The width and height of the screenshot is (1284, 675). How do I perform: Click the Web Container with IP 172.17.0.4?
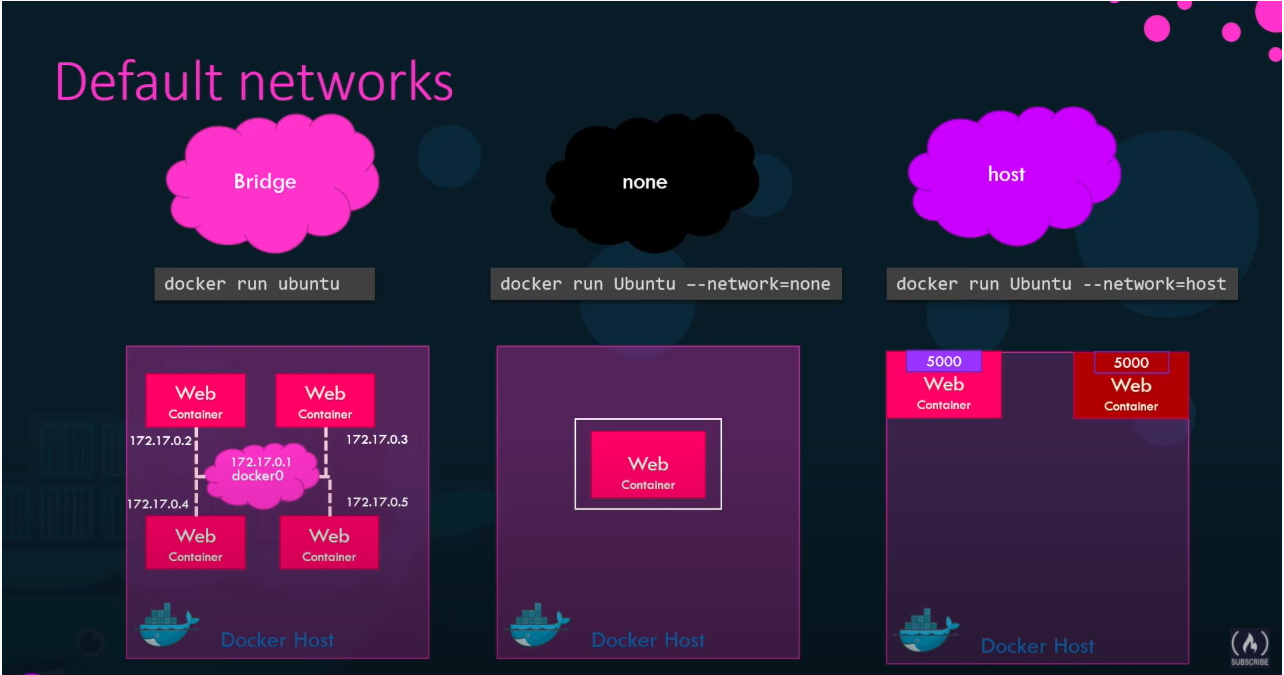point(196,544)
